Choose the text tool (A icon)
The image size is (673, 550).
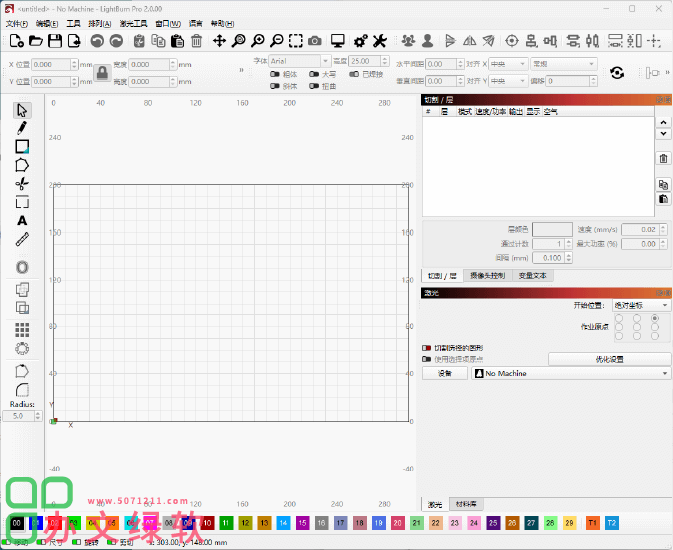click(22, 220)
